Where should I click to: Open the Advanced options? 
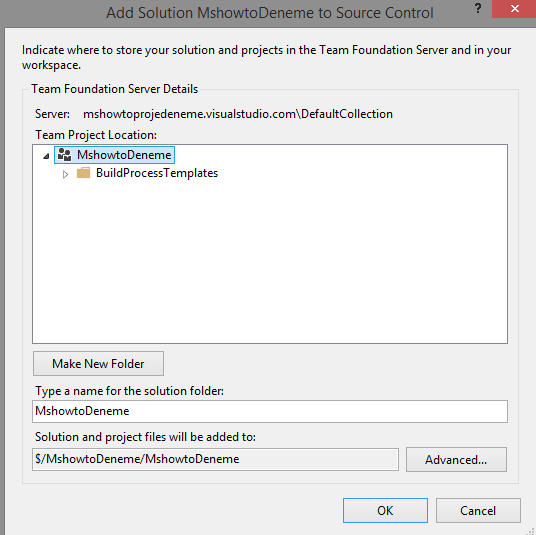456,460
